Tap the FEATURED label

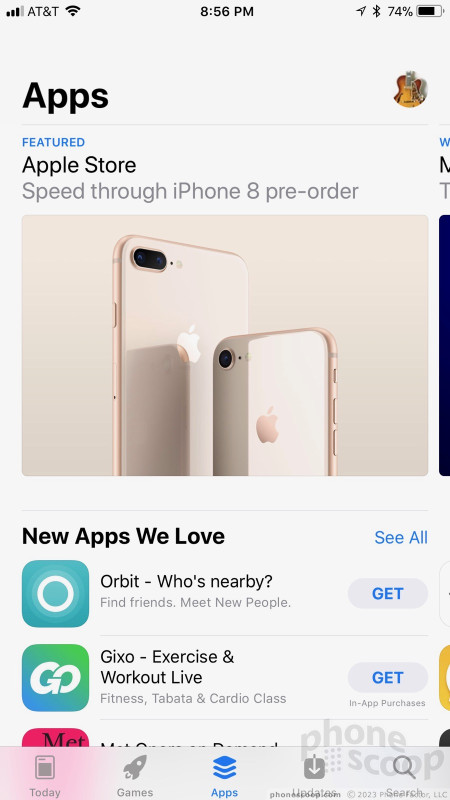tap(54, 142)
